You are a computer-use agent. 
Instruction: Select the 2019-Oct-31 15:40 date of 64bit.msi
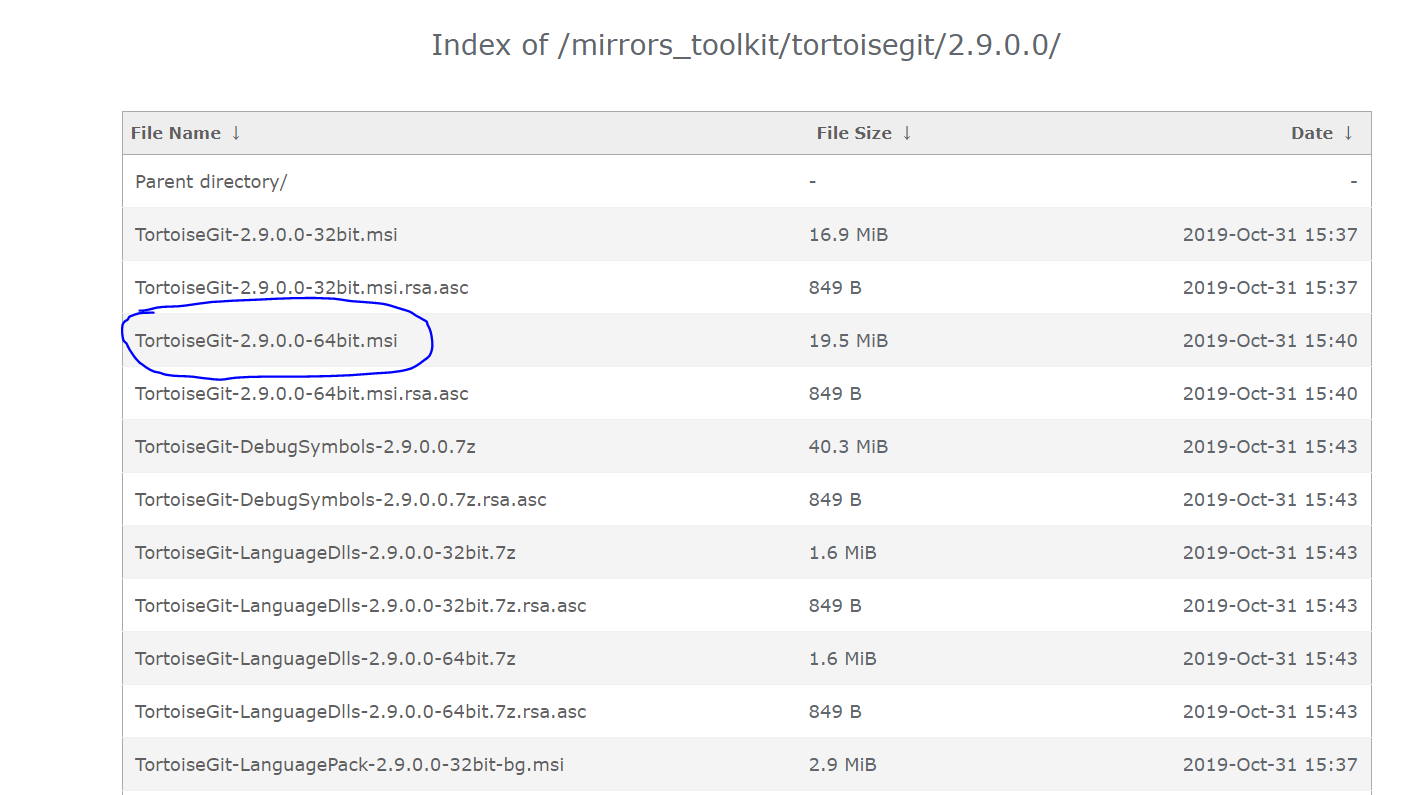pyautogui.click(x=1270, y=341)
